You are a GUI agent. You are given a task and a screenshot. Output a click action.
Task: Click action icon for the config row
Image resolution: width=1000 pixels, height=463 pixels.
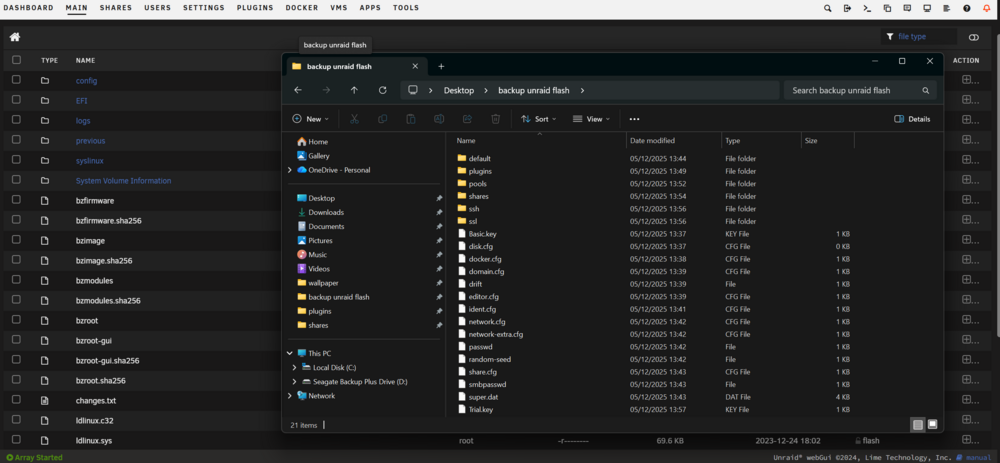pyautogui.click(x=971, y=80)
